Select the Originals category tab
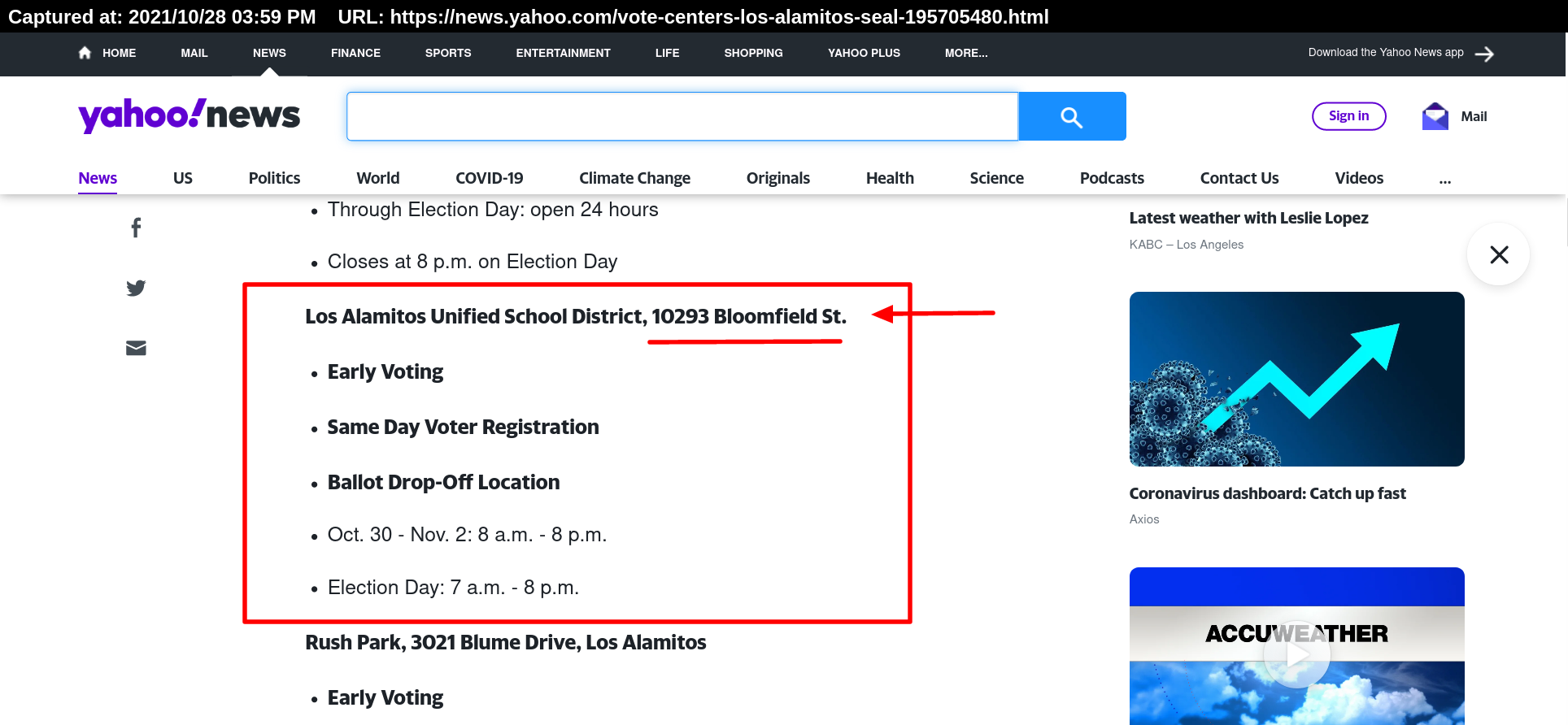The image size is (1568, 725). click(778, 178)
